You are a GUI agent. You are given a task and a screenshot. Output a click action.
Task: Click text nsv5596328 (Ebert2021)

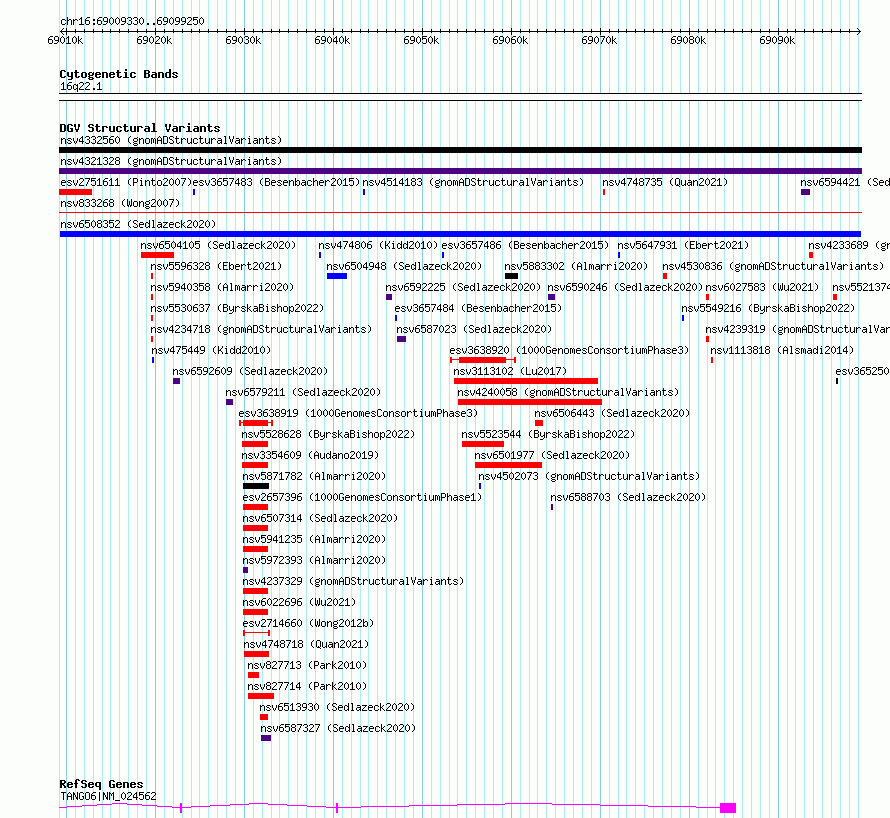click(x=216, y=266)
